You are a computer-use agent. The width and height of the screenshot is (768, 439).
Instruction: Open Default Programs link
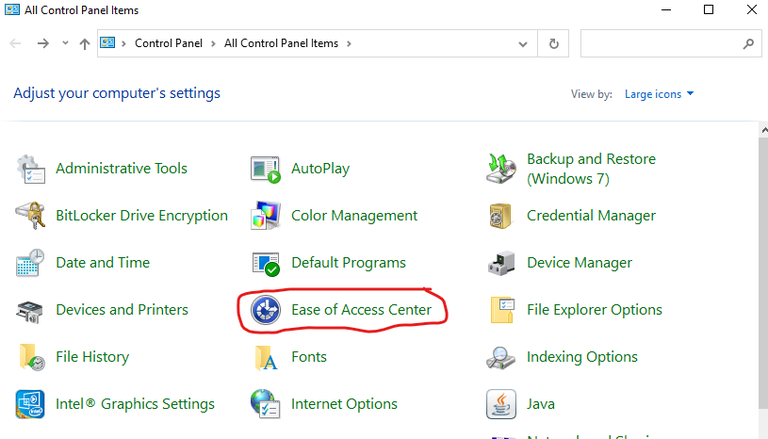[x=348, y=263]
